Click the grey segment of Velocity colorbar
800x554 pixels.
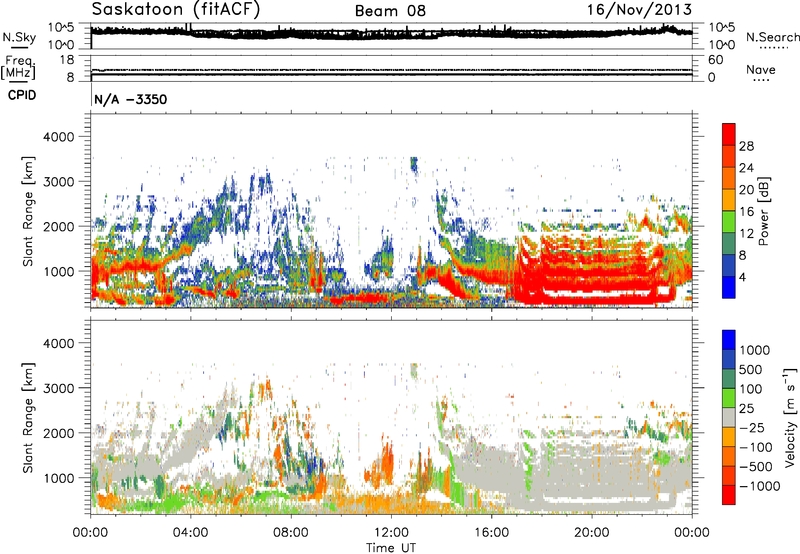[x=729, y=418]
